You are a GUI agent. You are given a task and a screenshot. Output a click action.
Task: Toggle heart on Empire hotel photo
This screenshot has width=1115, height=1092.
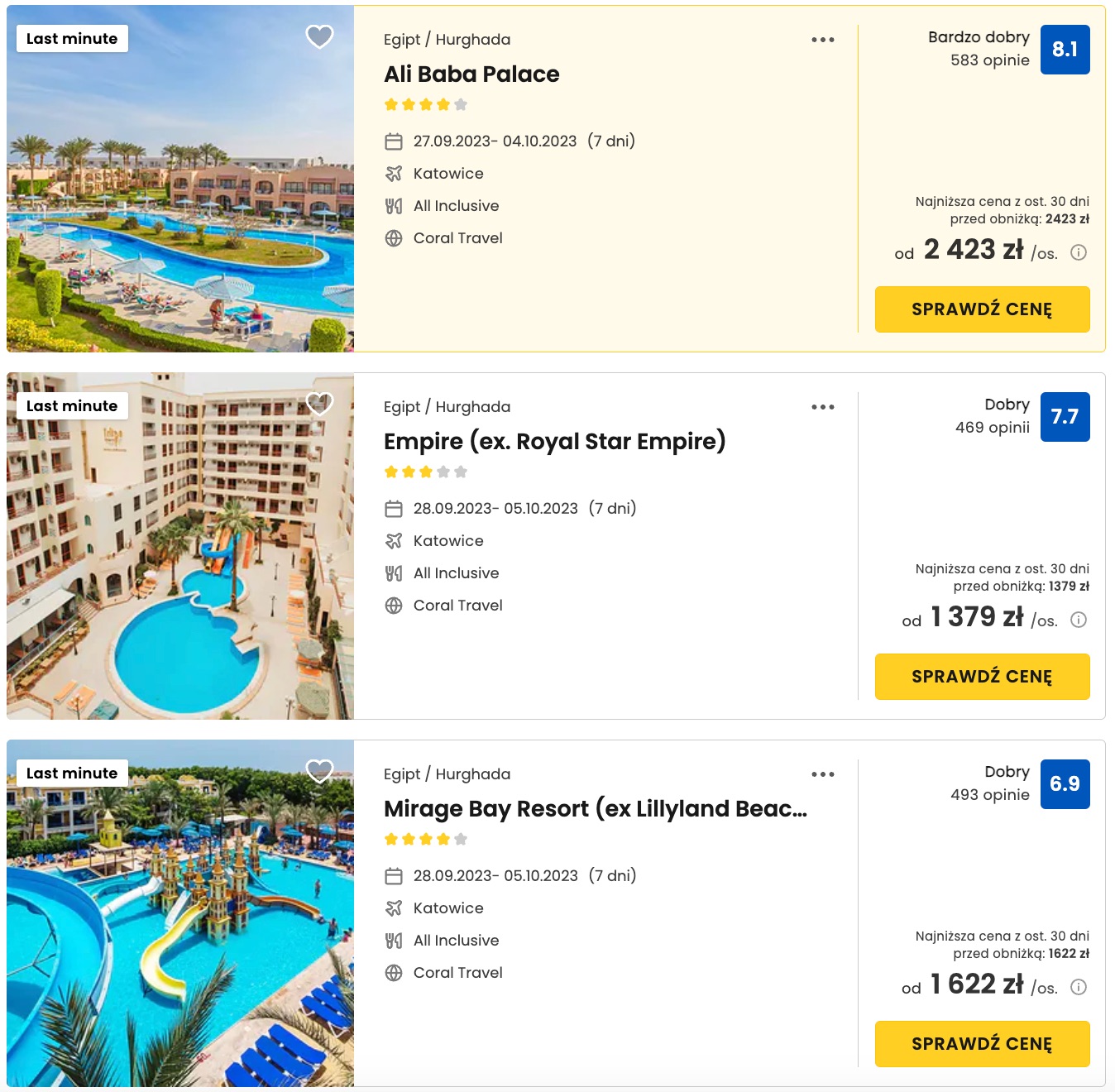(319, 404)
